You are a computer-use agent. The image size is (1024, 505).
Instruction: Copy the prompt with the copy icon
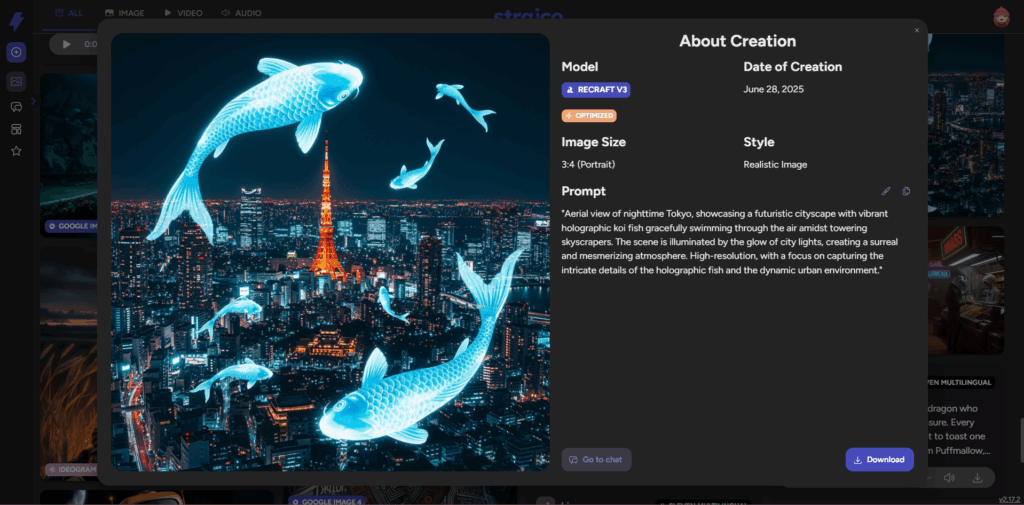(x=906, y=191)
